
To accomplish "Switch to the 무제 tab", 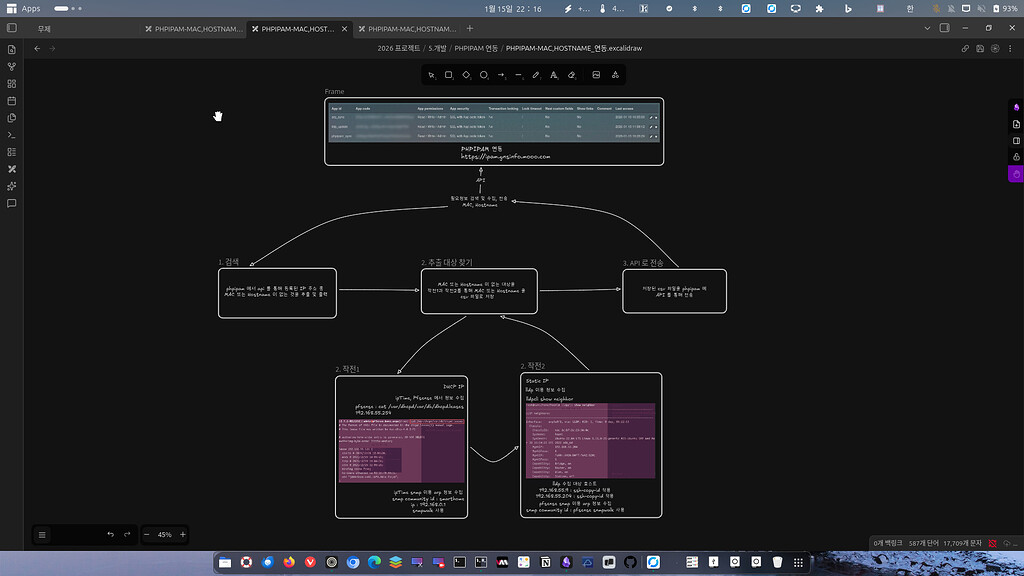I will click(x=44, y=29).
